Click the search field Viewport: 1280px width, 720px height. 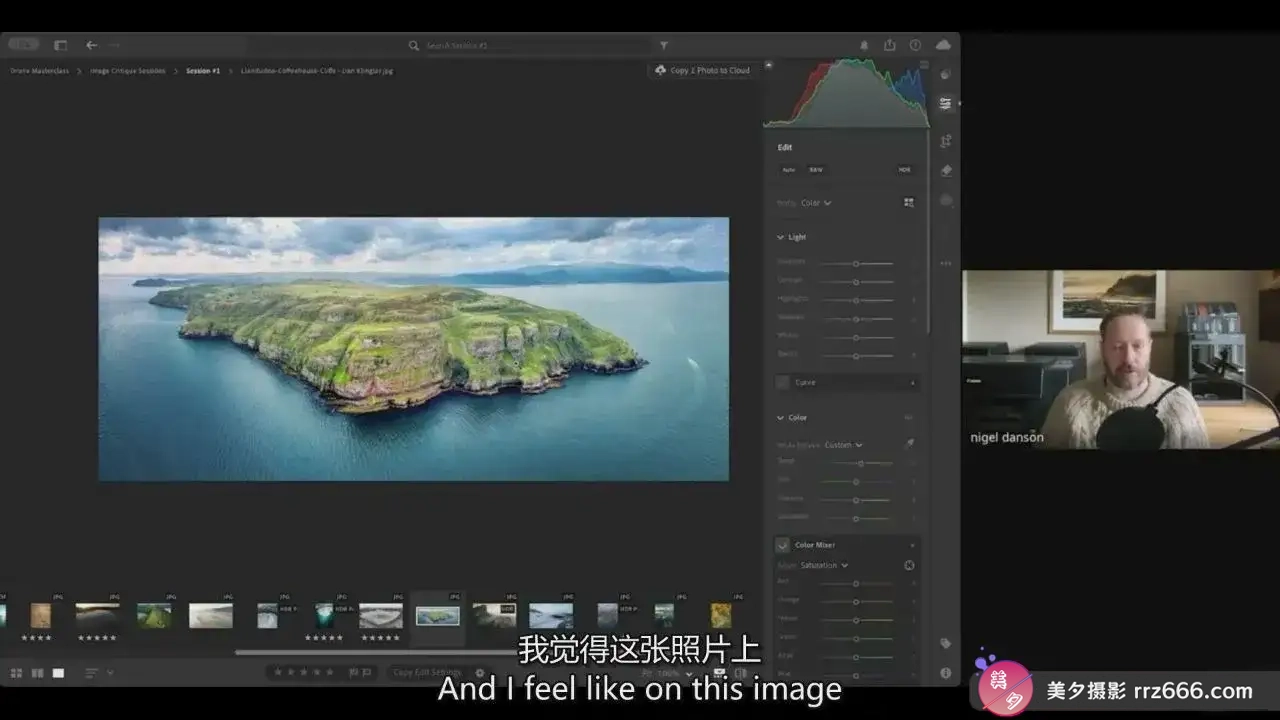(530, 45)
